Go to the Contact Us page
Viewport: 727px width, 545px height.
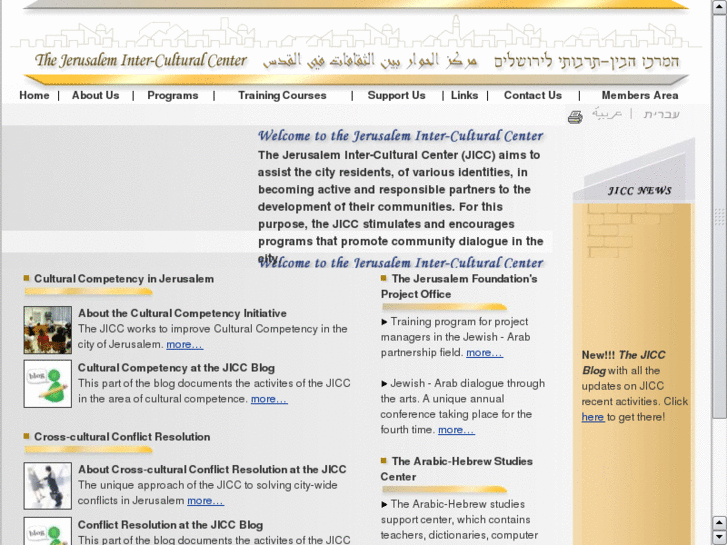(x=533, y=95)
